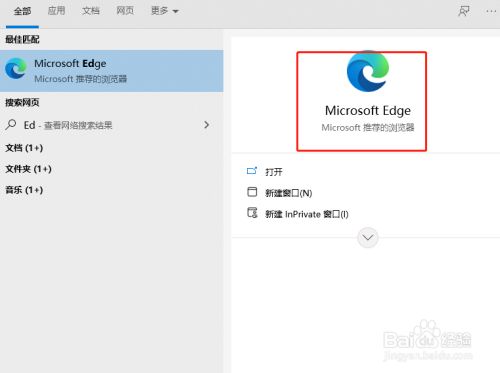Open the 文件夹 (1+) results group
This screenshot has width=500, height=373.
28,169
